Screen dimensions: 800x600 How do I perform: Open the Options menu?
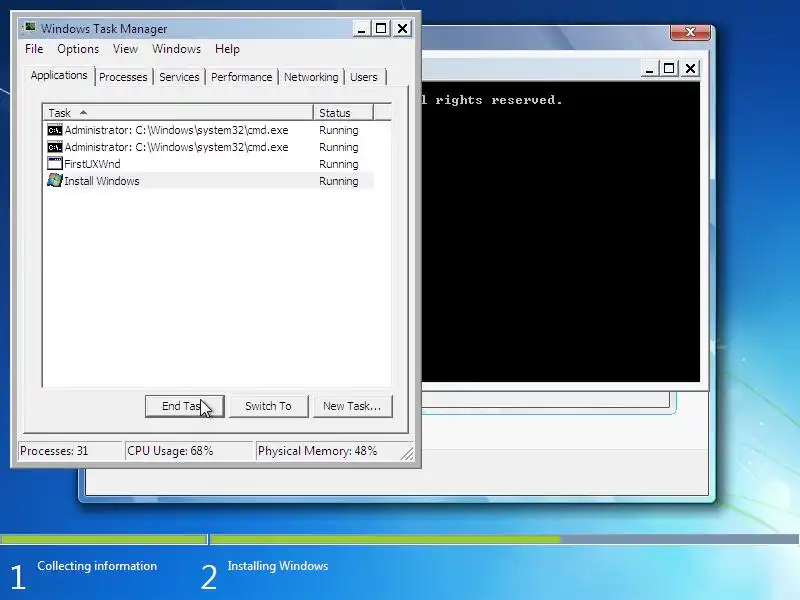(x=78, y=49)
